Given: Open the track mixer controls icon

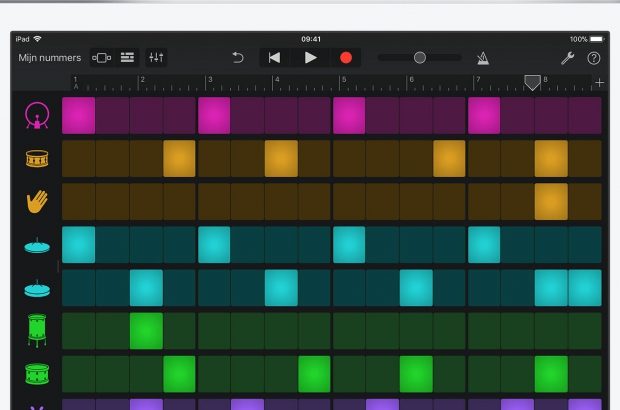Looking at the screenshot, I should [157, 58].
